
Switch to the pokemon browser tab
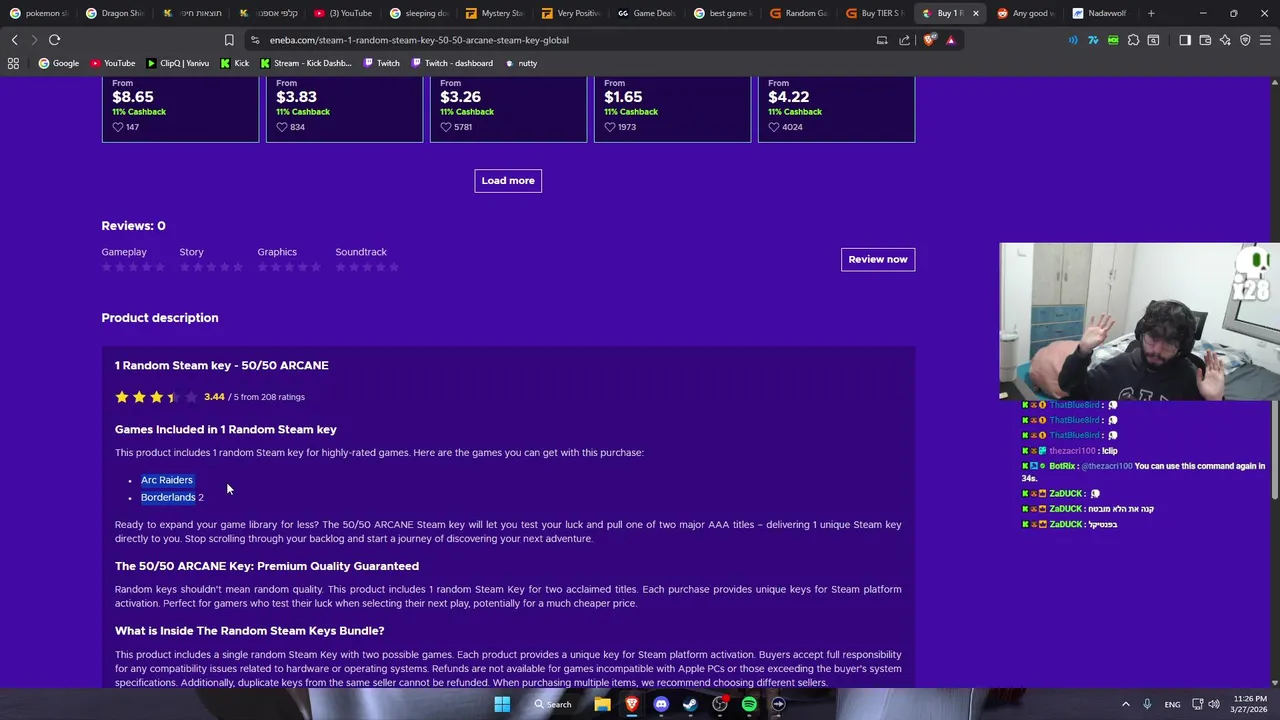pos(38,13)
